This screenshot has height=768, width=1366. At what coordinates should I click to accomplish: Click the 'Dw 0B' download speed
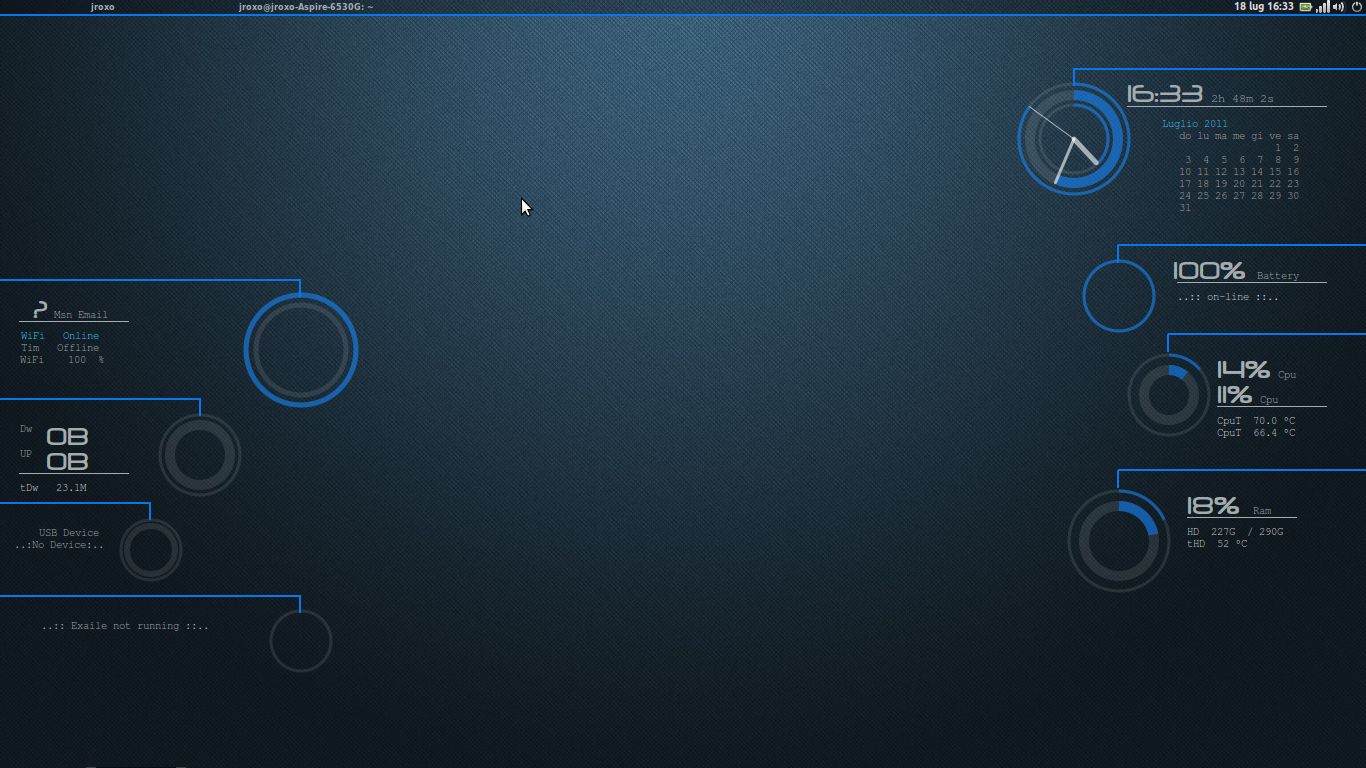point(54,436)
